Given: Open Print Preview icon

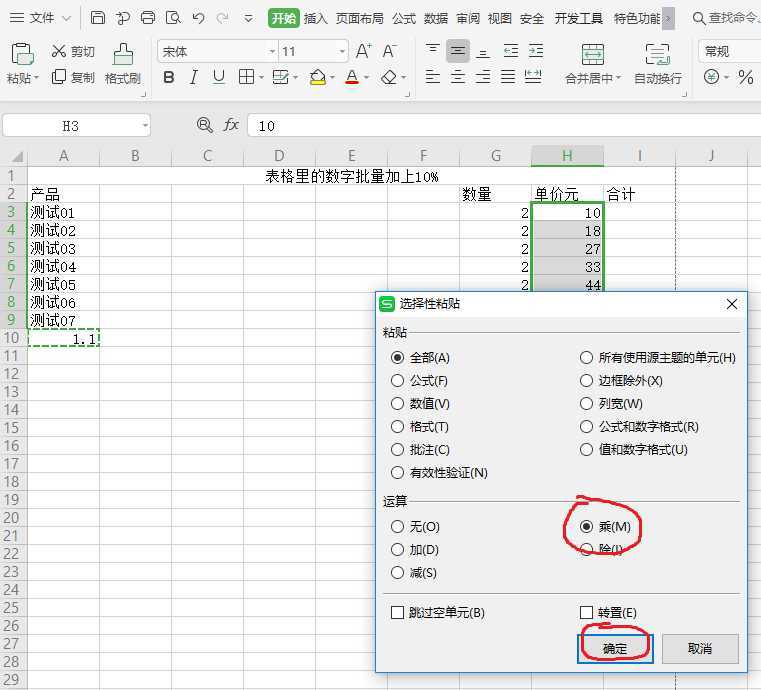Looking at the screenshot, I should [x=173, y=18].
